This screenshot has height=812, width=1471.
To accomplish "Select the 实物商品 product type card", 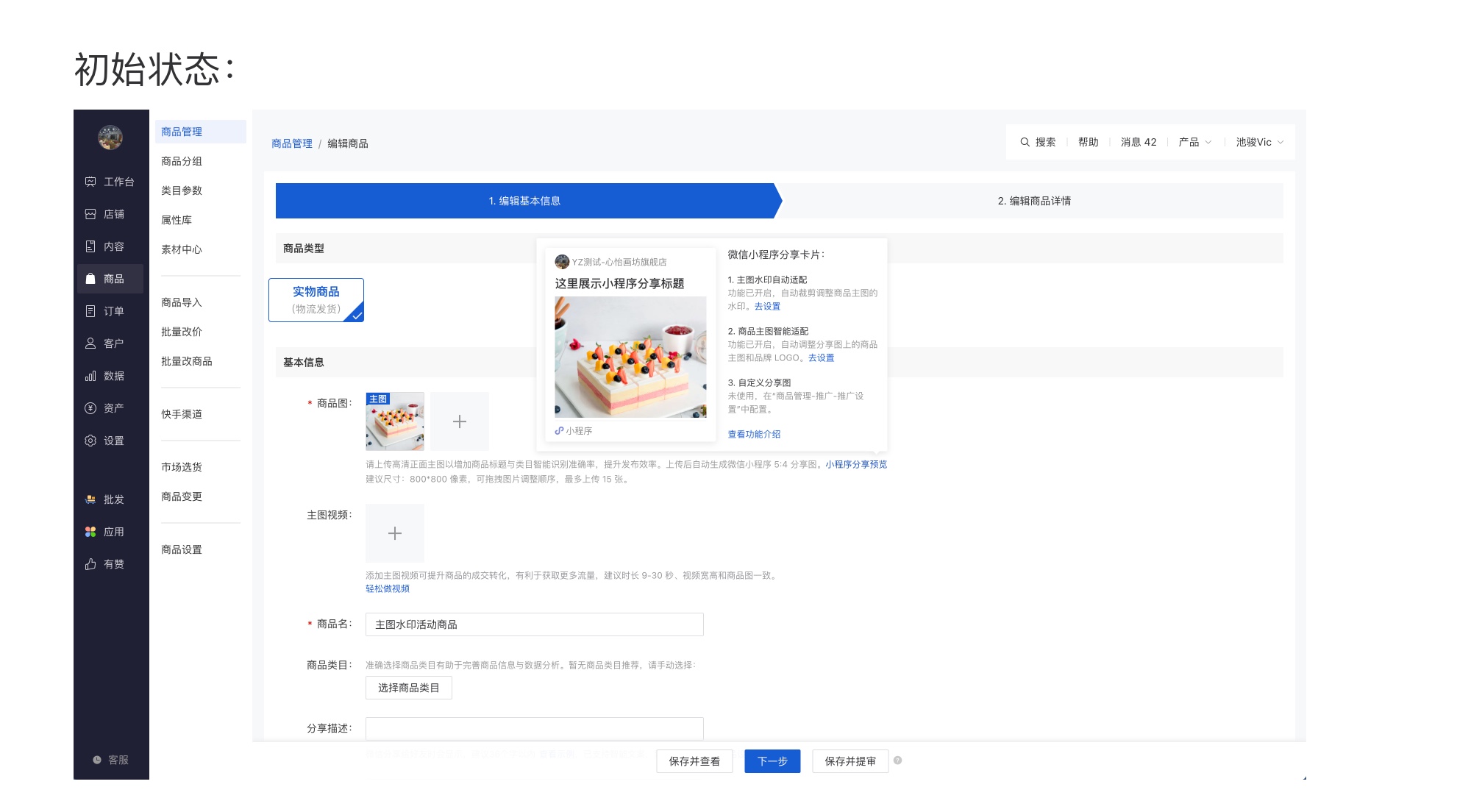I will point(316,299).
